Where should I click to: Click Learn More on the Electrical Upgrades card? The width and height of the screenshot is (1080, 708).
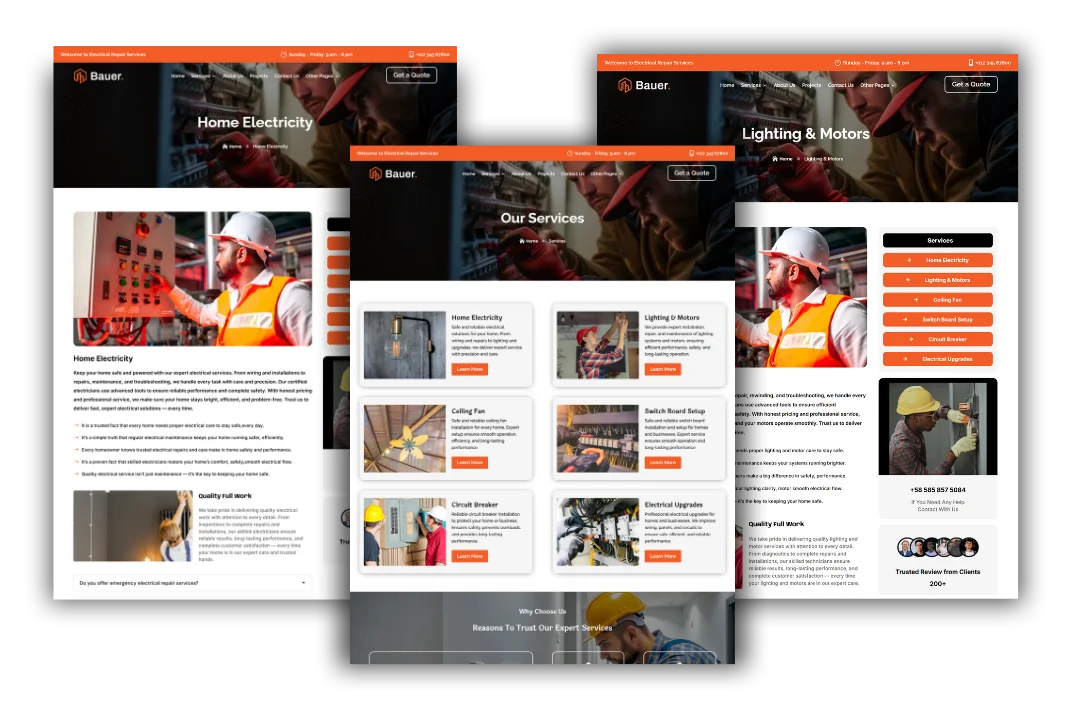click(662, 555)
